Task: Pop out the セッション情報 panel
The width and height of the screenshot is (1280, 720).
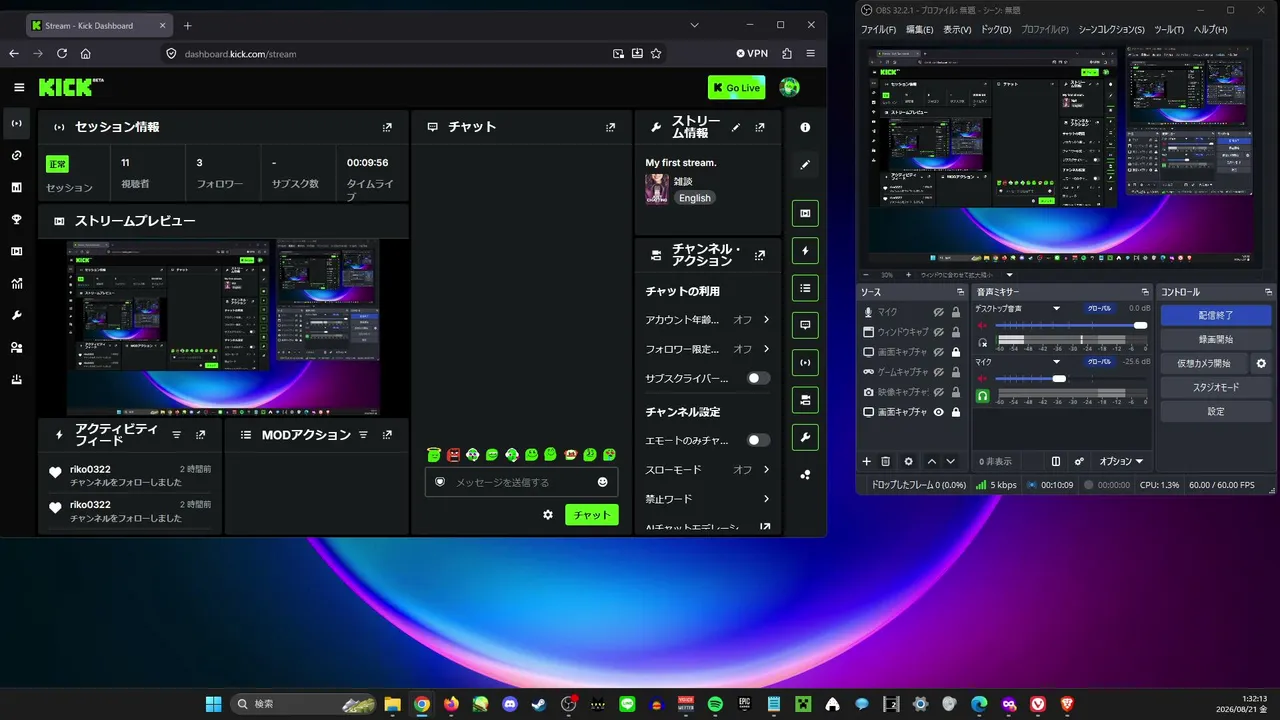Action: pos(387,127)
